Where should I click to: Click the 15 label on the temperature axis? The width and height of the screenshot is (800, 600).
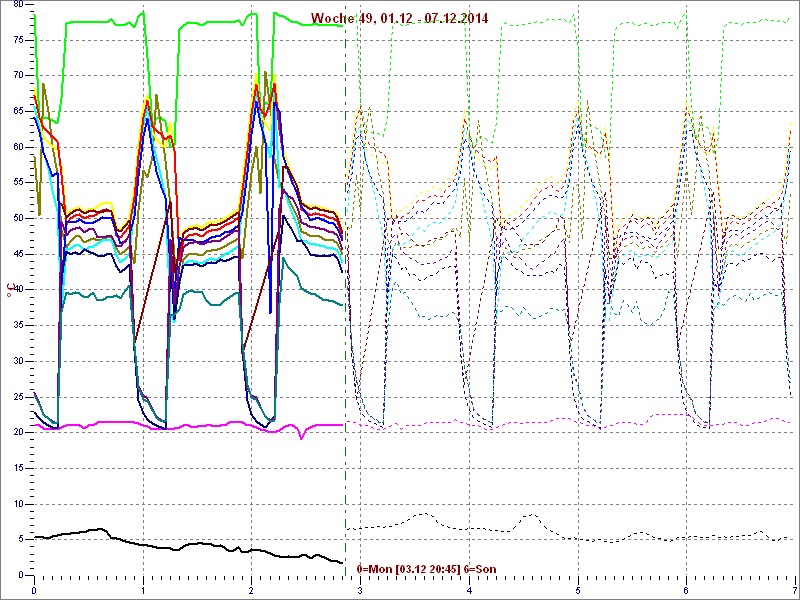tap(18, 468)
